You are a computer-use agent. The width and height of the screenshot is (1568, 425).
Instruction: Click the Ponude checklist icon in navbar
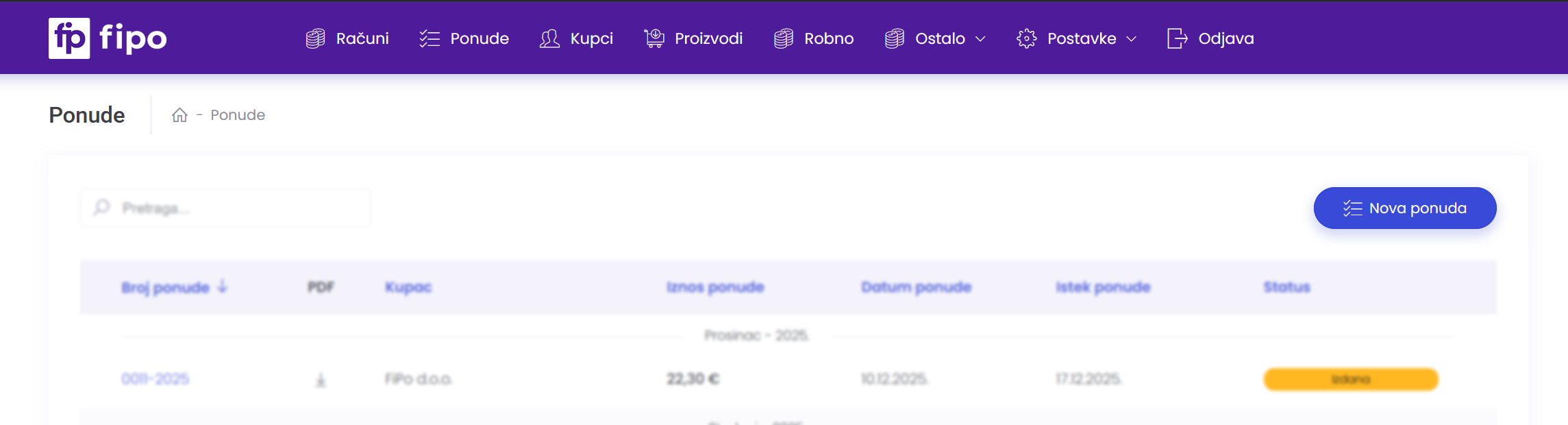tap(430, 38)
